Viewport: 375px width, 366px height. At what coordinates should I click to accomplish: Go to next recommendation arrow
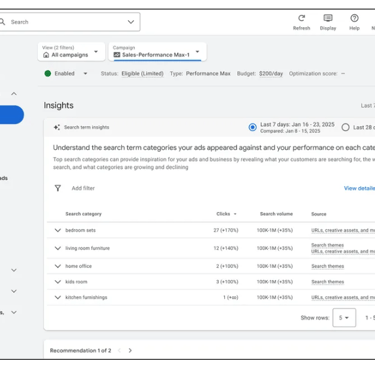pyautogui.click(x=130, y=350)
